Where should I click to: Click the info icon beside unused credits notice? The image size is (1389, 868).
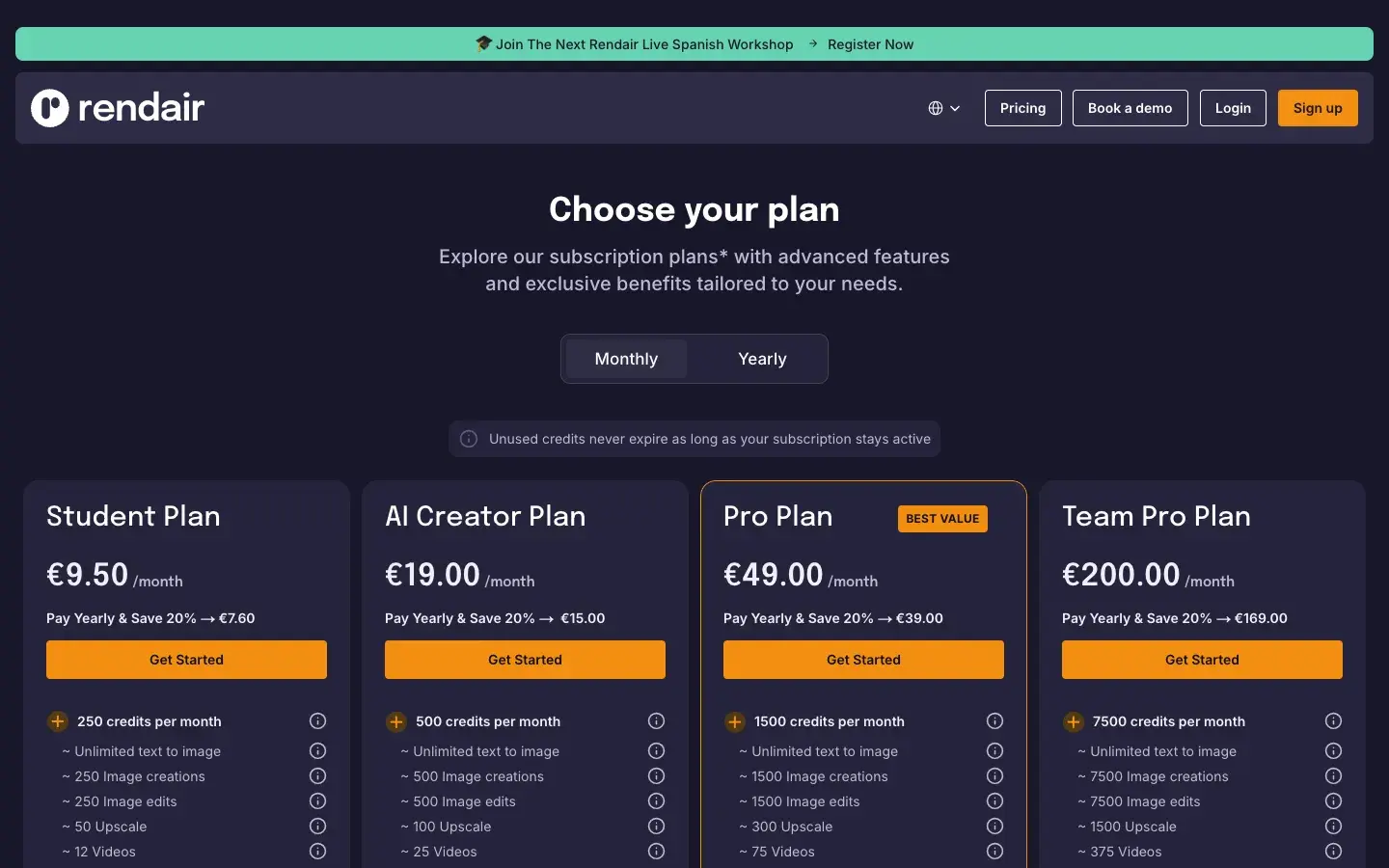pyautogui.click(x=468, y=439)
